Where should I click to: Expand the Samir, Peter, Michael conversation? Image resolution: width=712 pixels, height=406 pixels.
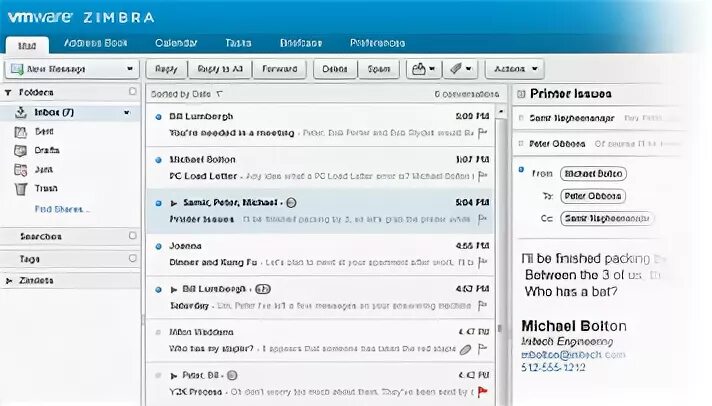pos(173,203)
